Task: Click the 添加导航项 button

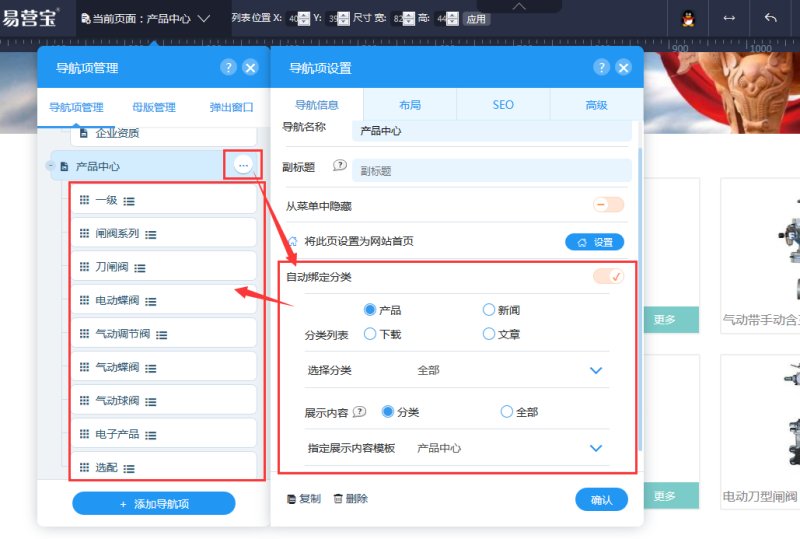Action: click(154, 503)
